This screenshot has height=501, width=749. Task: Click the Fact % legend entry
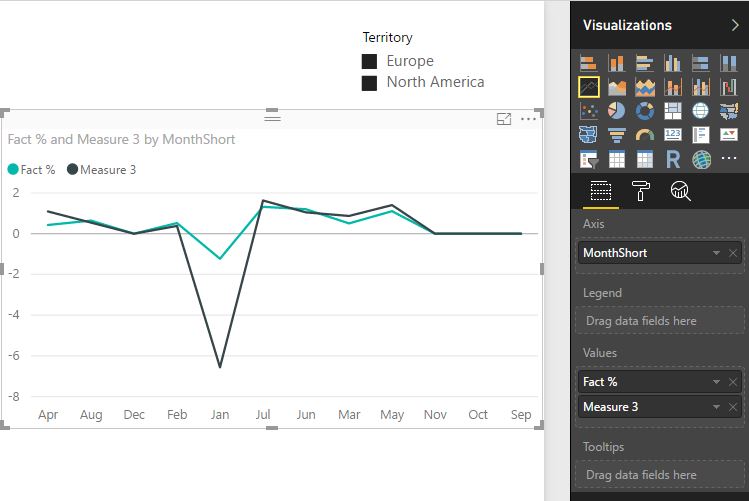(32, 170)
